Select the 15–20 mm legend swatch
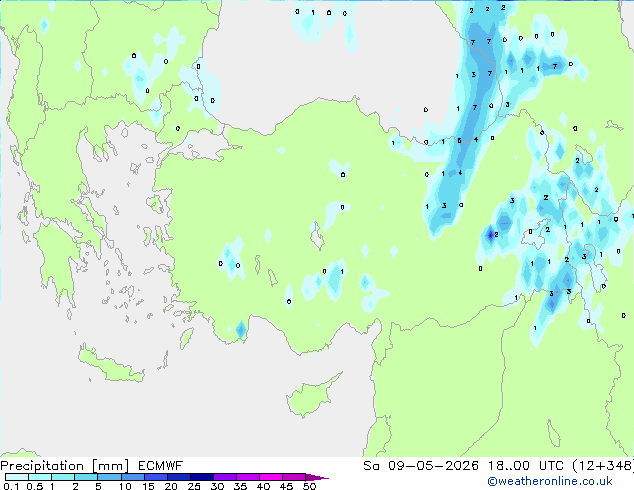Viewport: 634px width, 490px height. (x=155, y=477)
